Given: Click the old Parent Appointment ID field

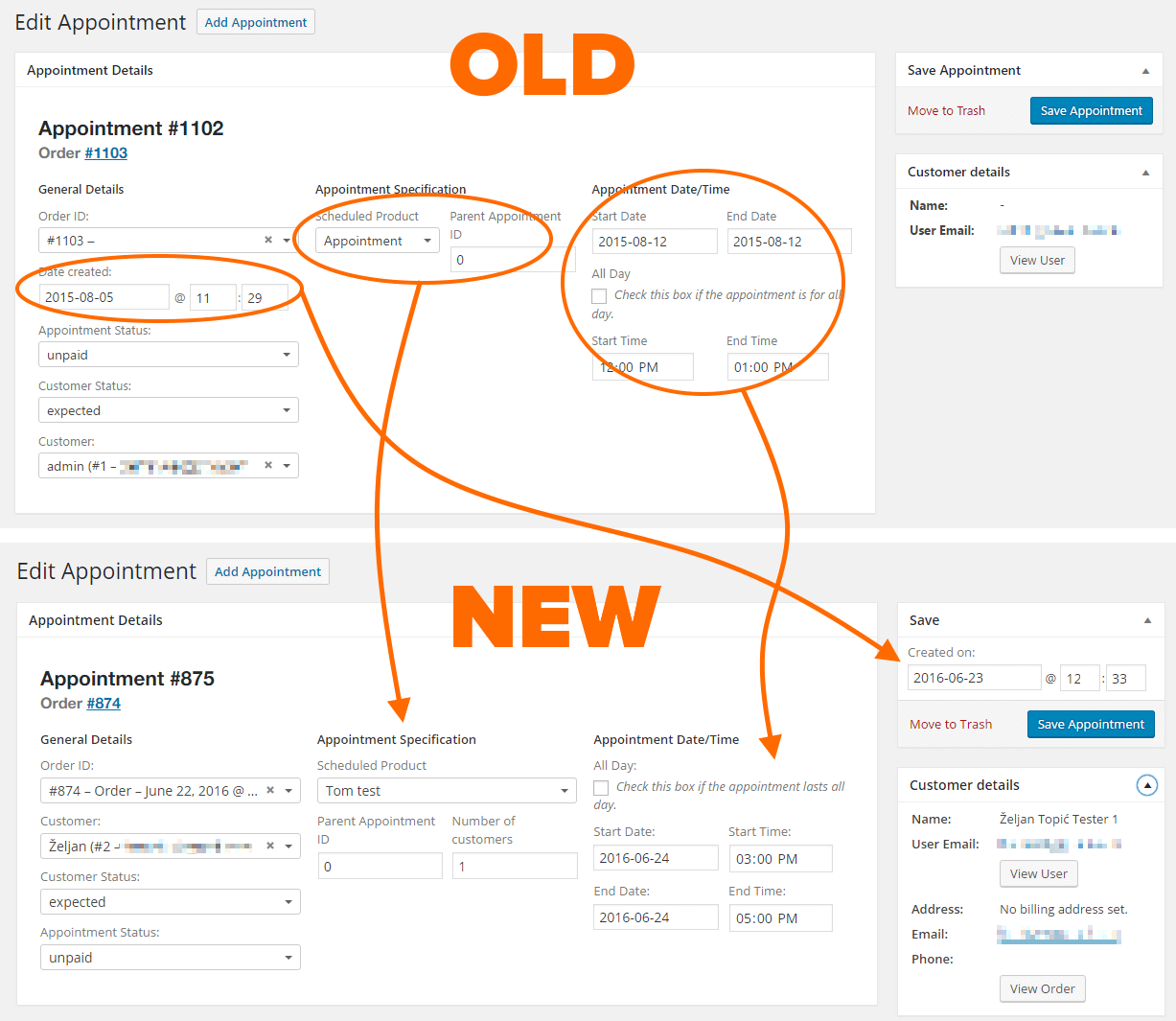Looking at the screenshot, I should point(513,260).
